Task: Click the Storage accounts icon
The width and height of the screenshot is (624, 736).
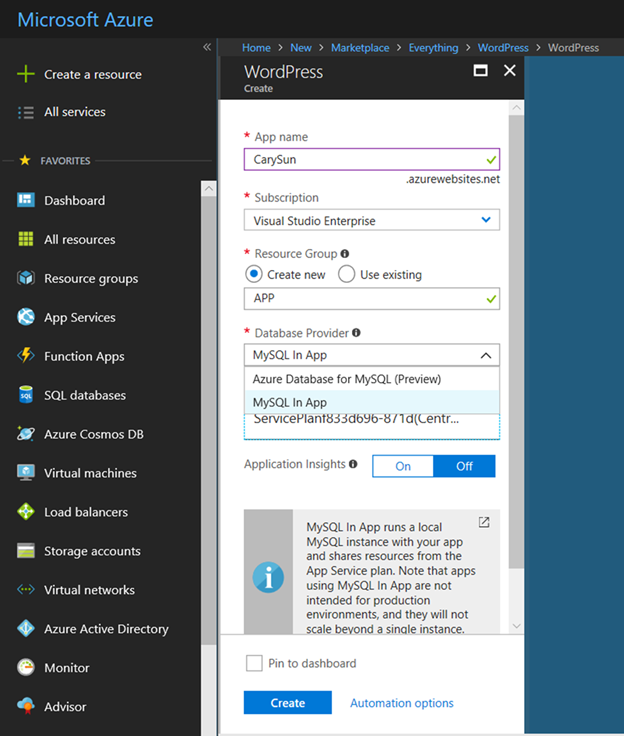Action: click(26, 551)
